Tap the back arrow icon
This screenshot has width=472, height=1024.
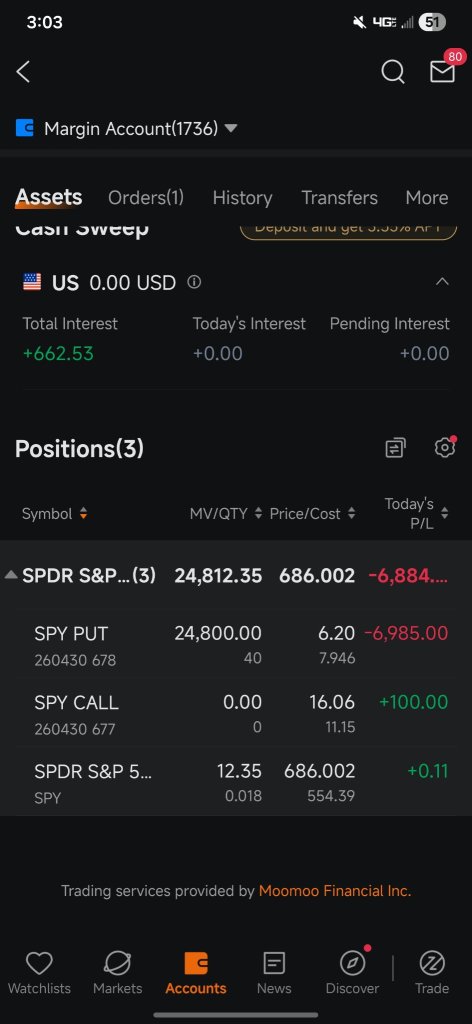(x=24, y=72)
